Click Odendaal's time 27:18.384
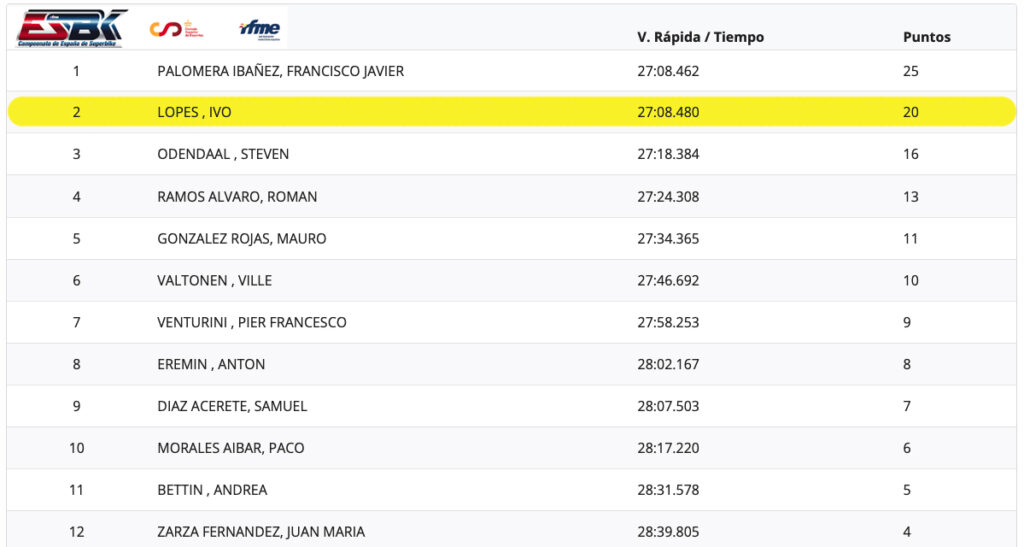 tap(668, 154)
